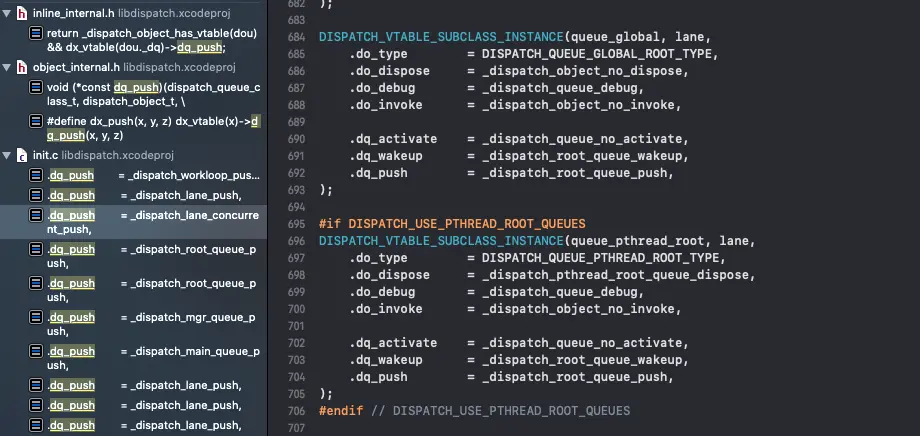The image size is (920, 436).
Task: Click the header file icon for object_internal.h
Action: tap(22, 67)
